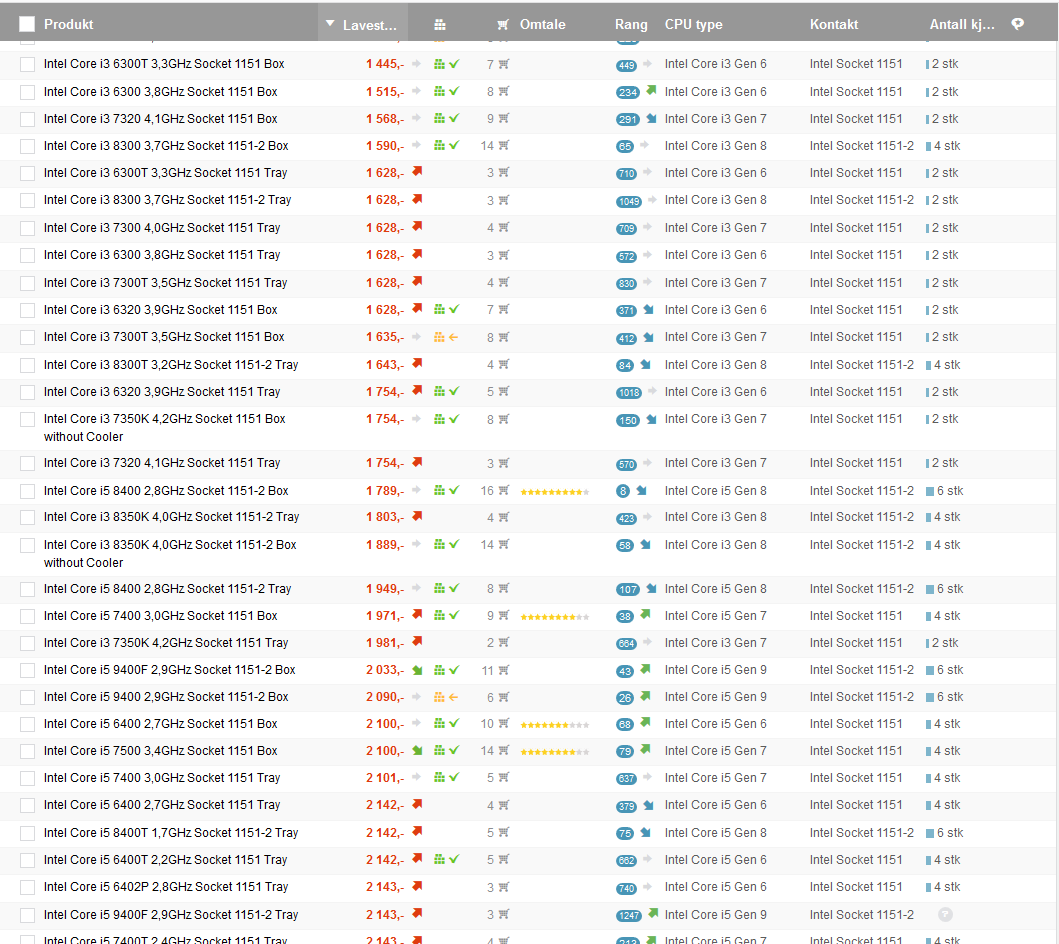Sort by the shopping cart column icon

pyautogui.click(x=502, y=25)
